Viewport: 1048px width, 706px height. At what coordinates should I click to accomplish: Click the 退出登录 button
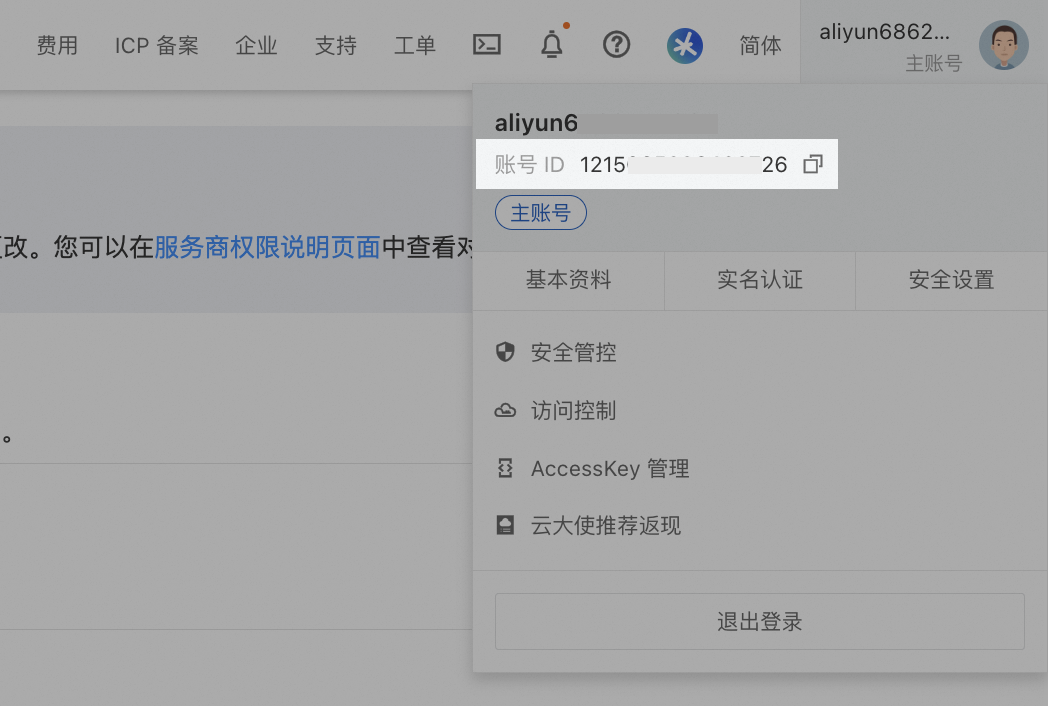coord(759,621)
